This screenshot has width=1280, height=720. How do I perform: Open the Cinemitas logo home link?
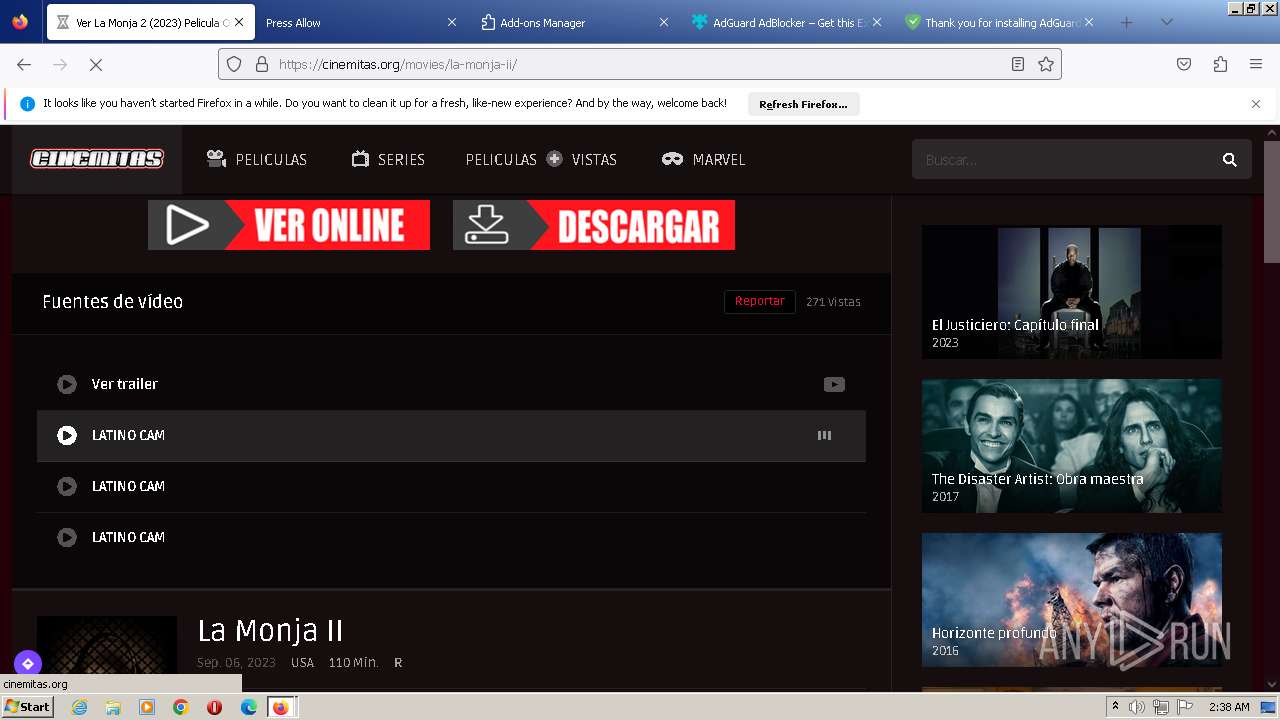pyautogui.click(x=97, y=159)
